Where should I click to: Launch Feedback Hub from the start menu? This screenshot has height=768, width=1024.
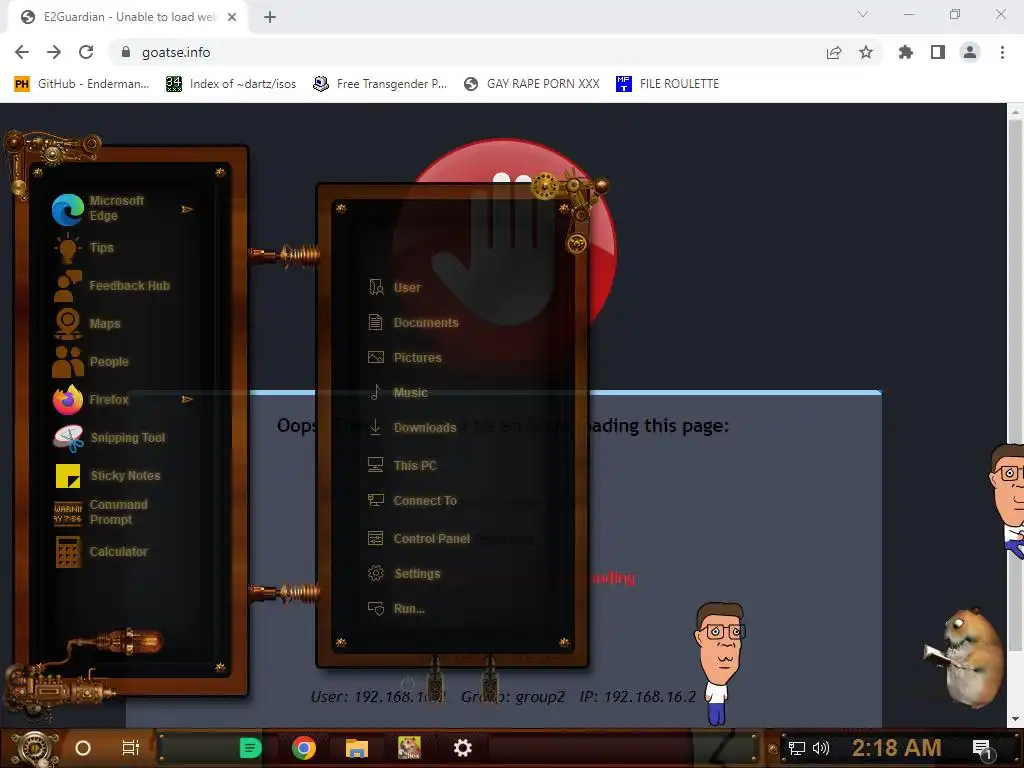[x=111, y=285]
